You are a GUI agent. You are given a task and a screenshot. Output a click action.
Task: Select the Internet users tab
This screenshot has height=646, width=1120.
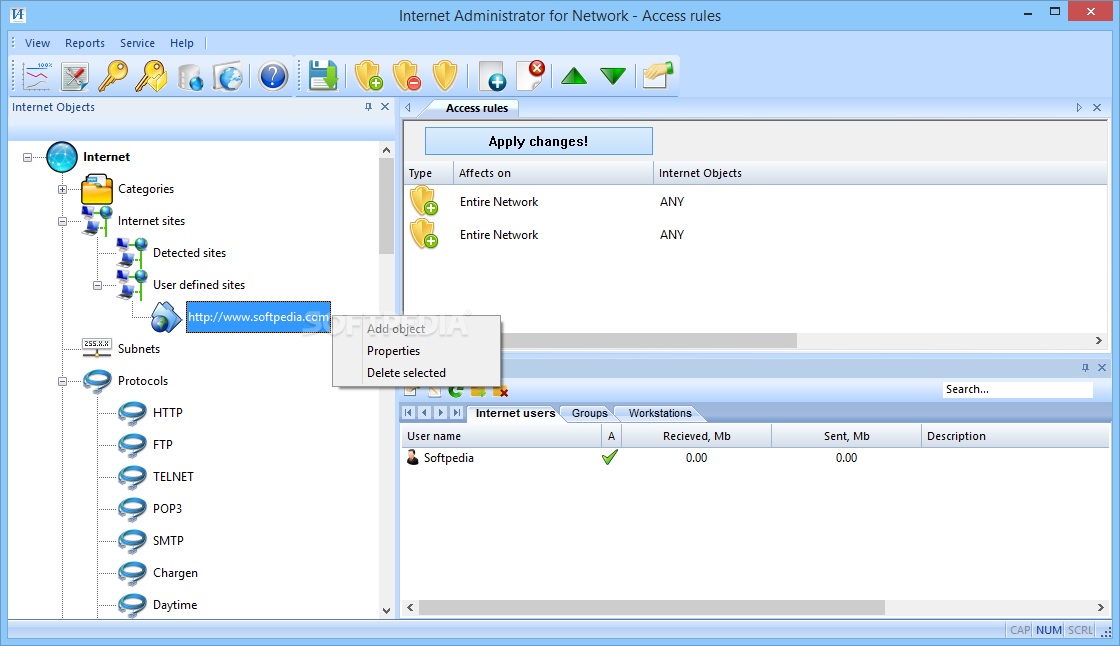(515, 413)
